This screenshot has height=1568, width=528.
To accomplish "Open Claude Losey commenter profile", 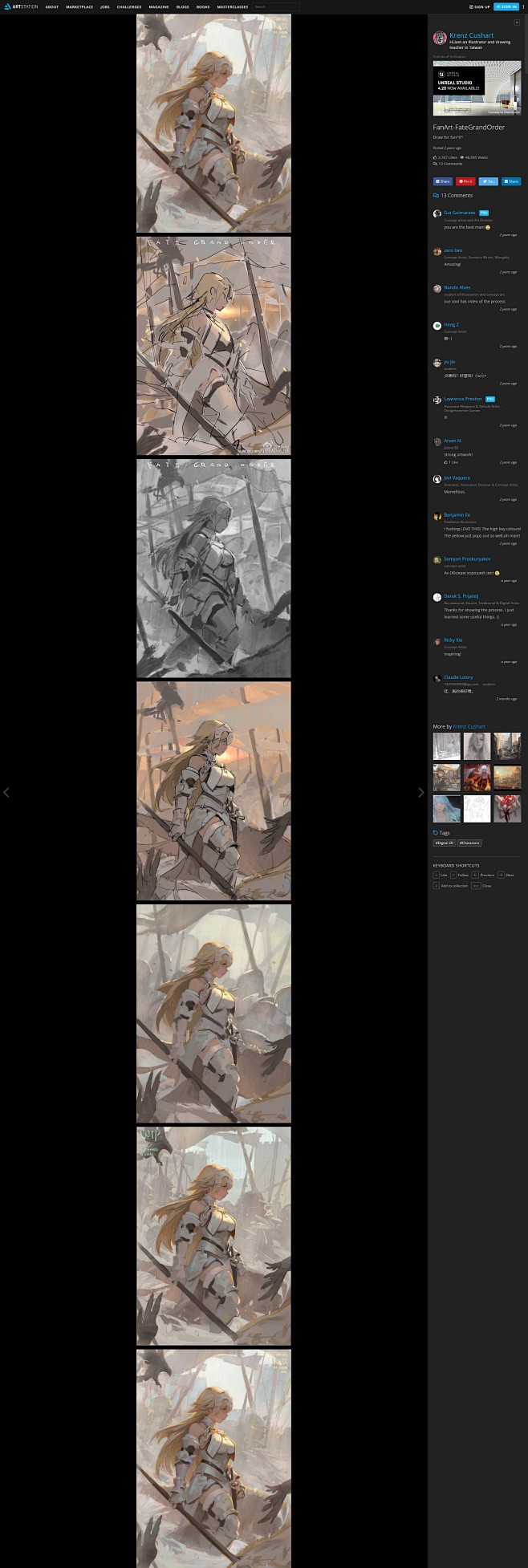I will pos(458,677).
